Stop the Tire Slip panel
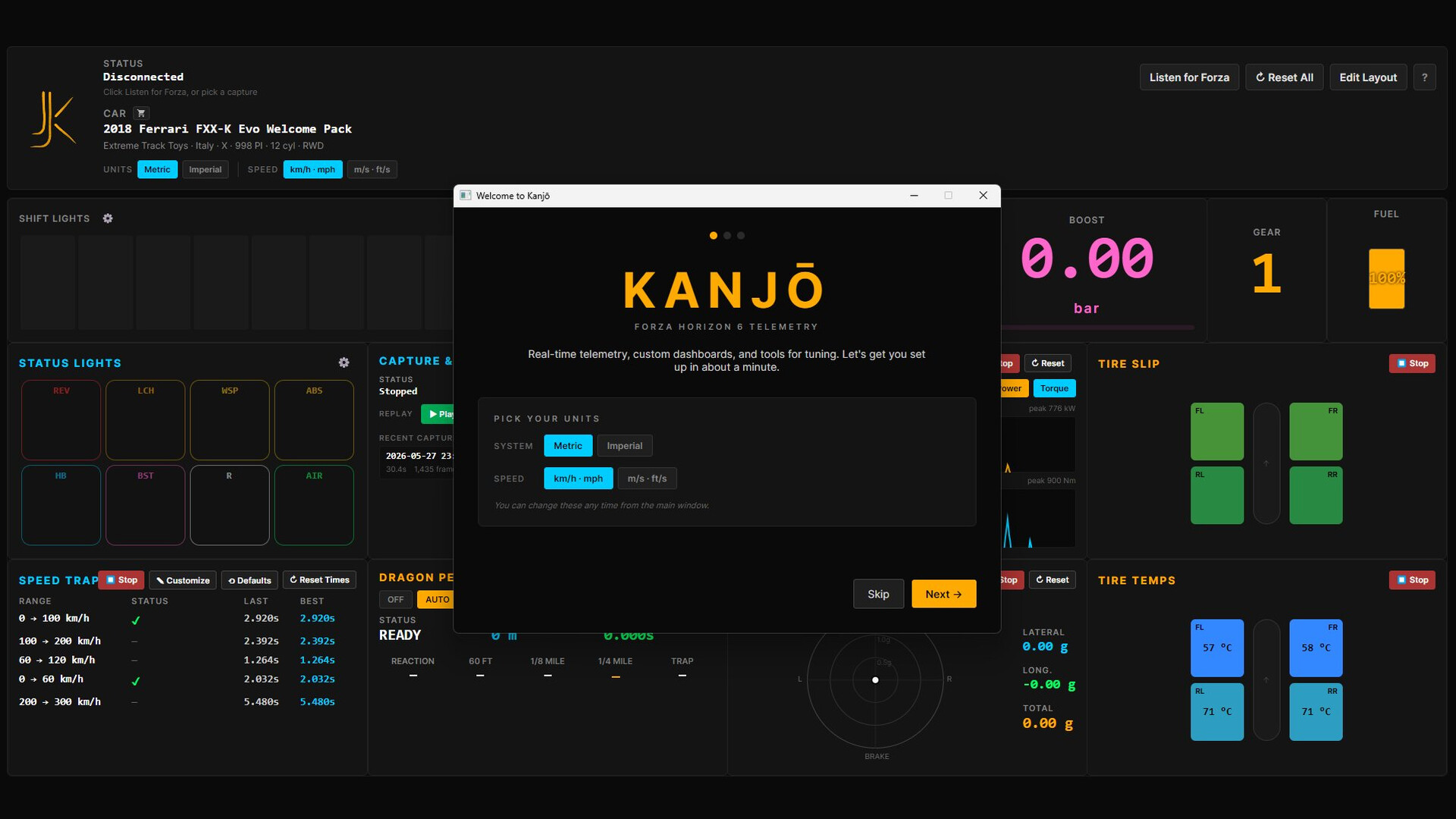Image resolution: width=1456 pixels, height=819 pixels. 1412,363
